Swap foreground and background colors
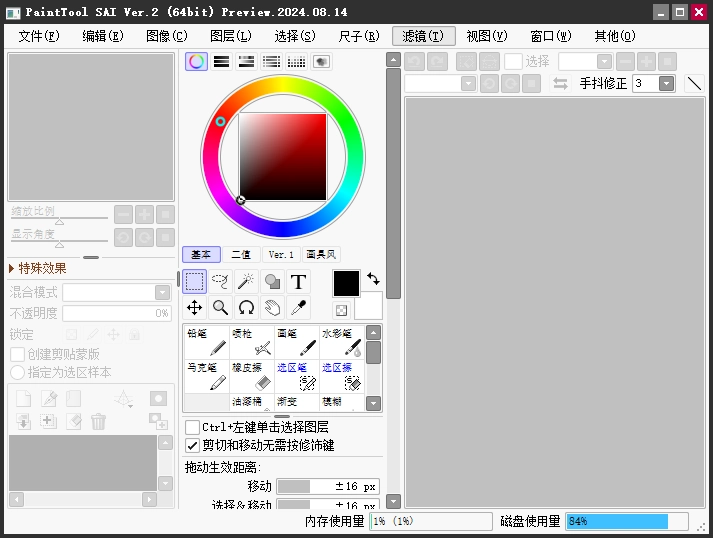The height and width of the screenshot is (538, 713). (x=373, y=278)
